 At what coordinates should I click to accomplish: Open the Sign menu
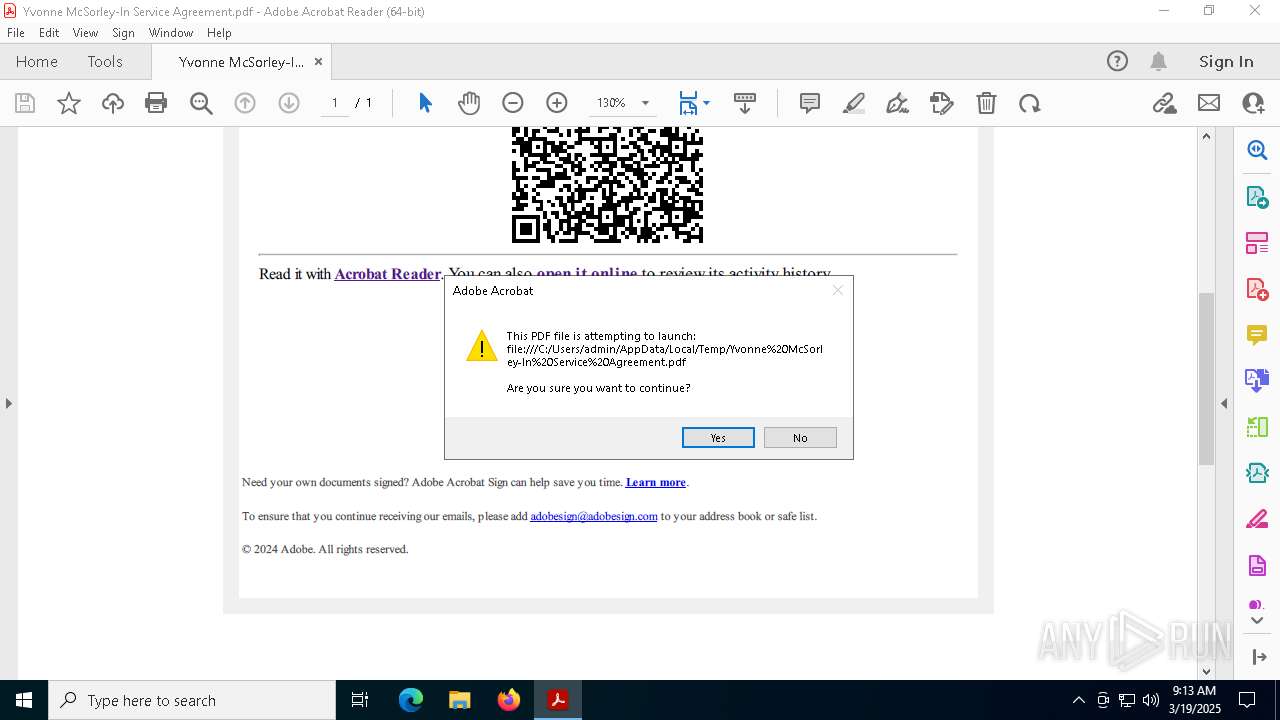point(123,33)
